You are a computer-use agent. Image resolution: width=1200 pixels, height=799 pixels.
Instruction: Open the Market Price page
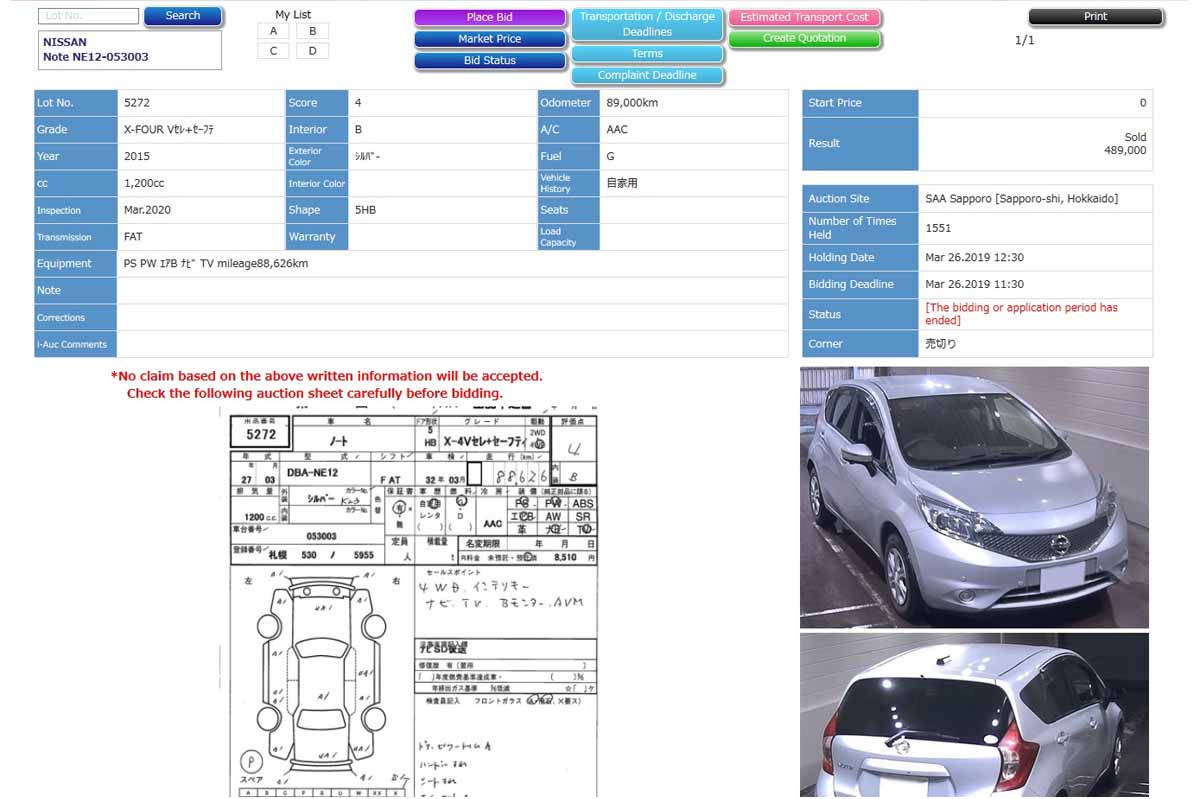pos(490,39)
